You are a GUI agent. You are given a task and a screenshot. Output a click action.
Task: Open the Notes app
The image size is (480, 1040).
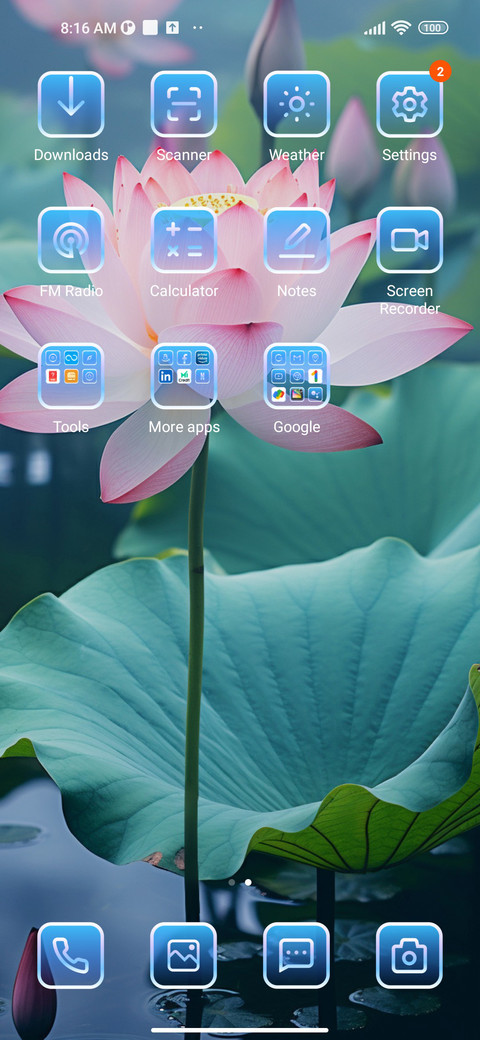click(296, 240)
